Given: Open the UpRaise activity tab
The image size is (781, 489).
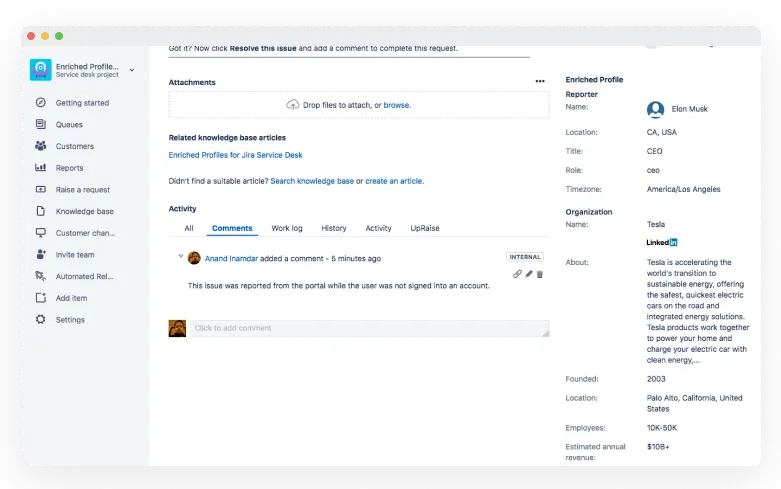Looking at the screenshot, I should [424, 229].
